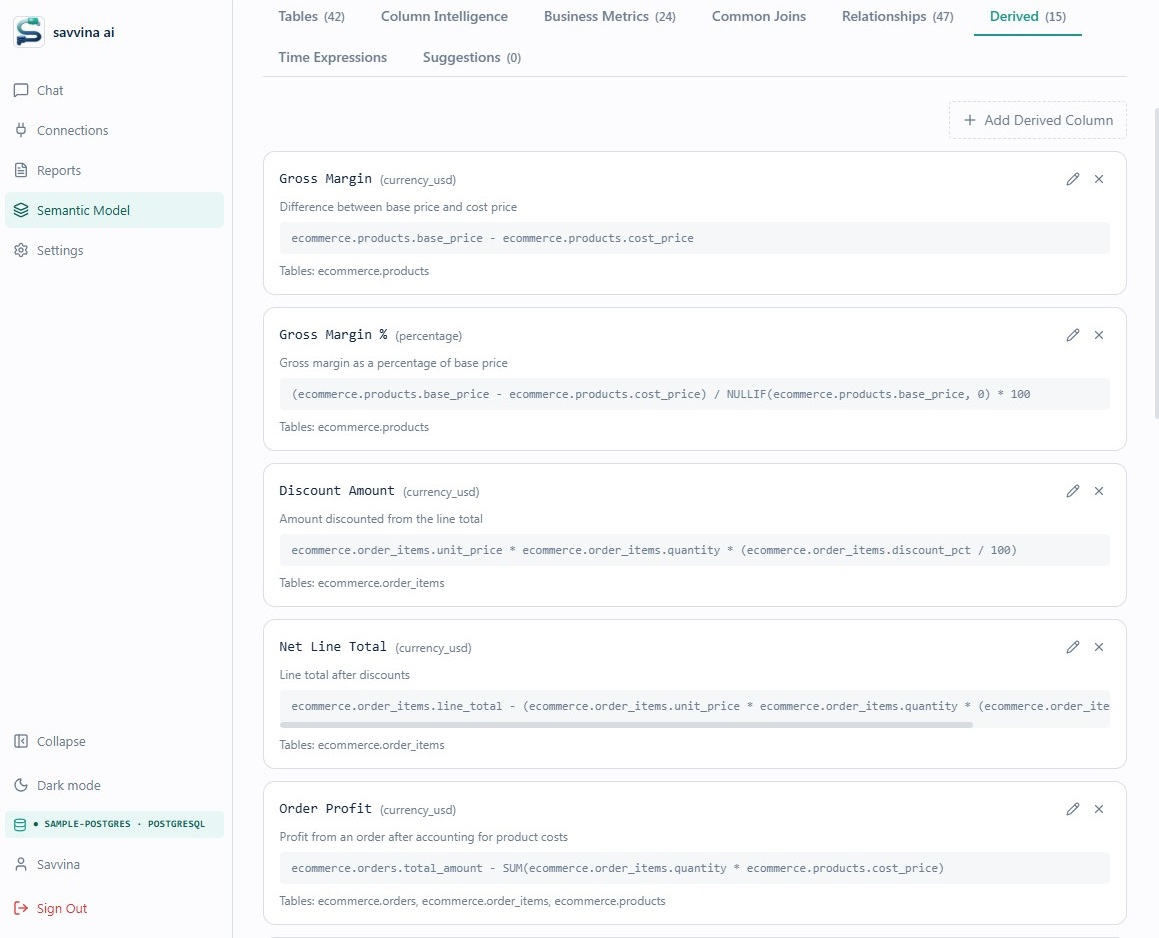Viewport: 1159px width, 938px height.
Task: Collapse the sidebar
Action: tap(114, 741)
